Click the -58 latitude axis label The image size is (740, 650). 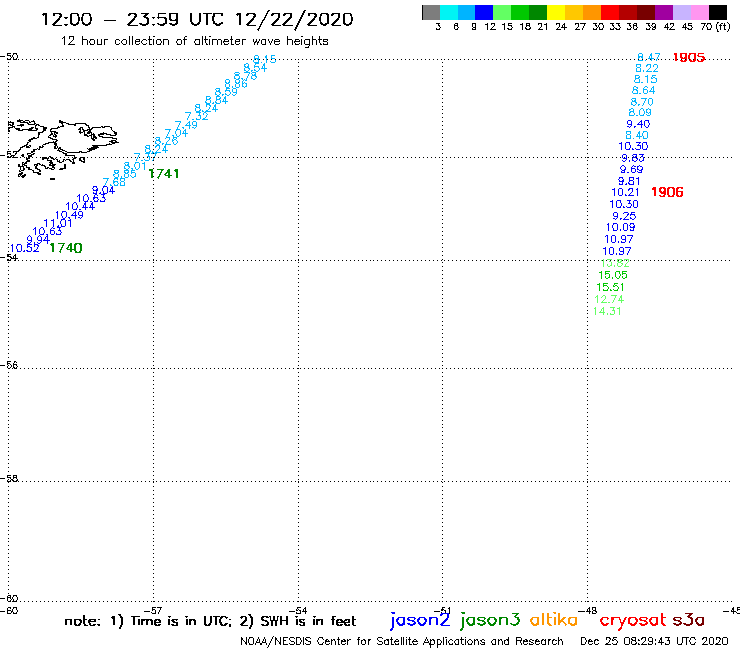9,478
